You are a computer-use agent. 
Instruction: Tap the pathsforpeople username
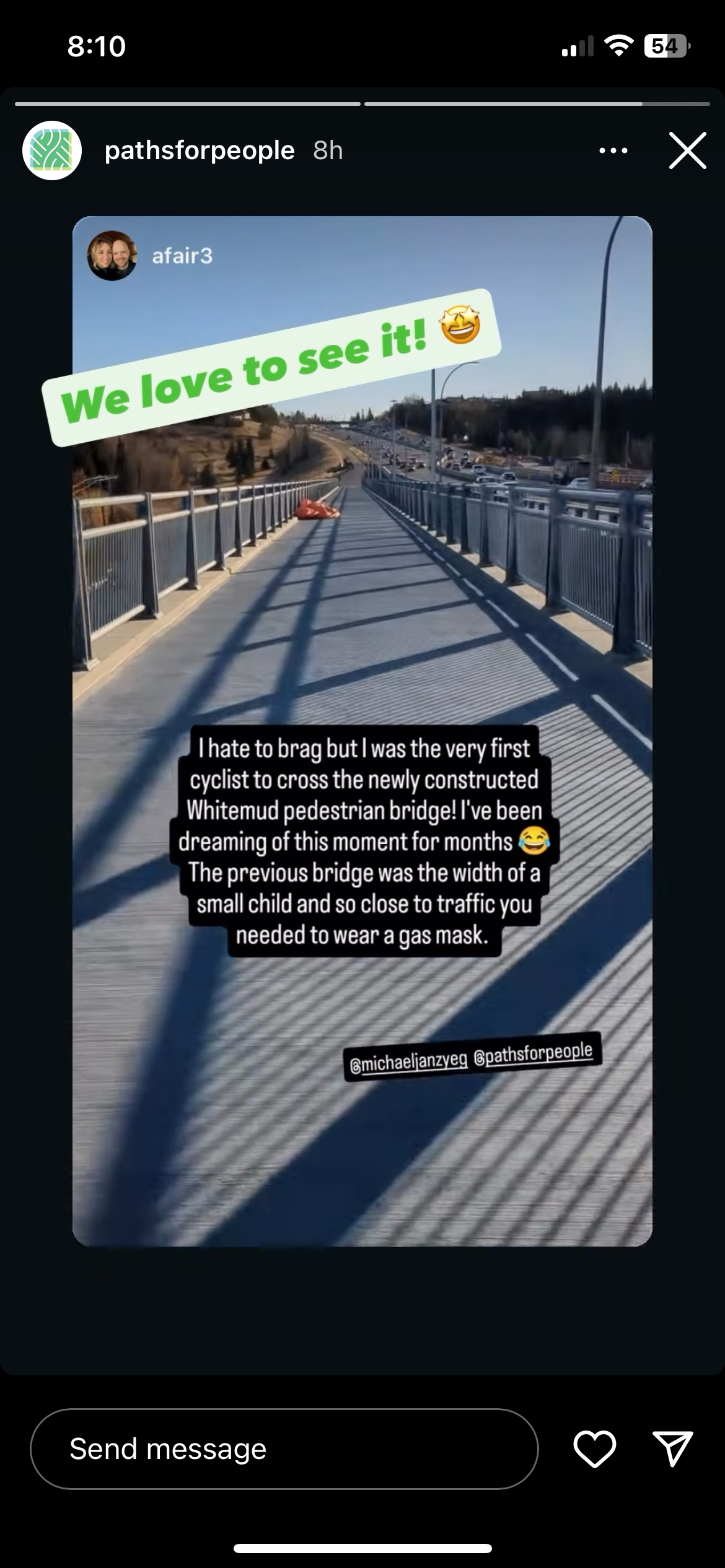(x=200, y=150)
